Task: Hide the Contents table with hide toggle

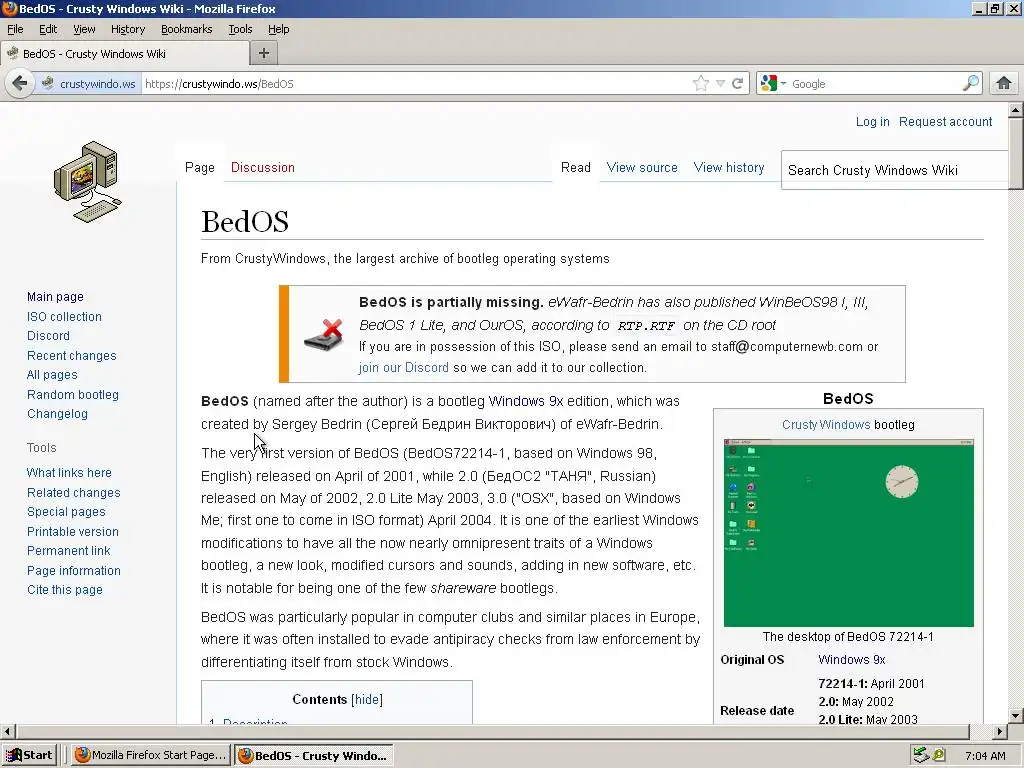Action: 367,699
